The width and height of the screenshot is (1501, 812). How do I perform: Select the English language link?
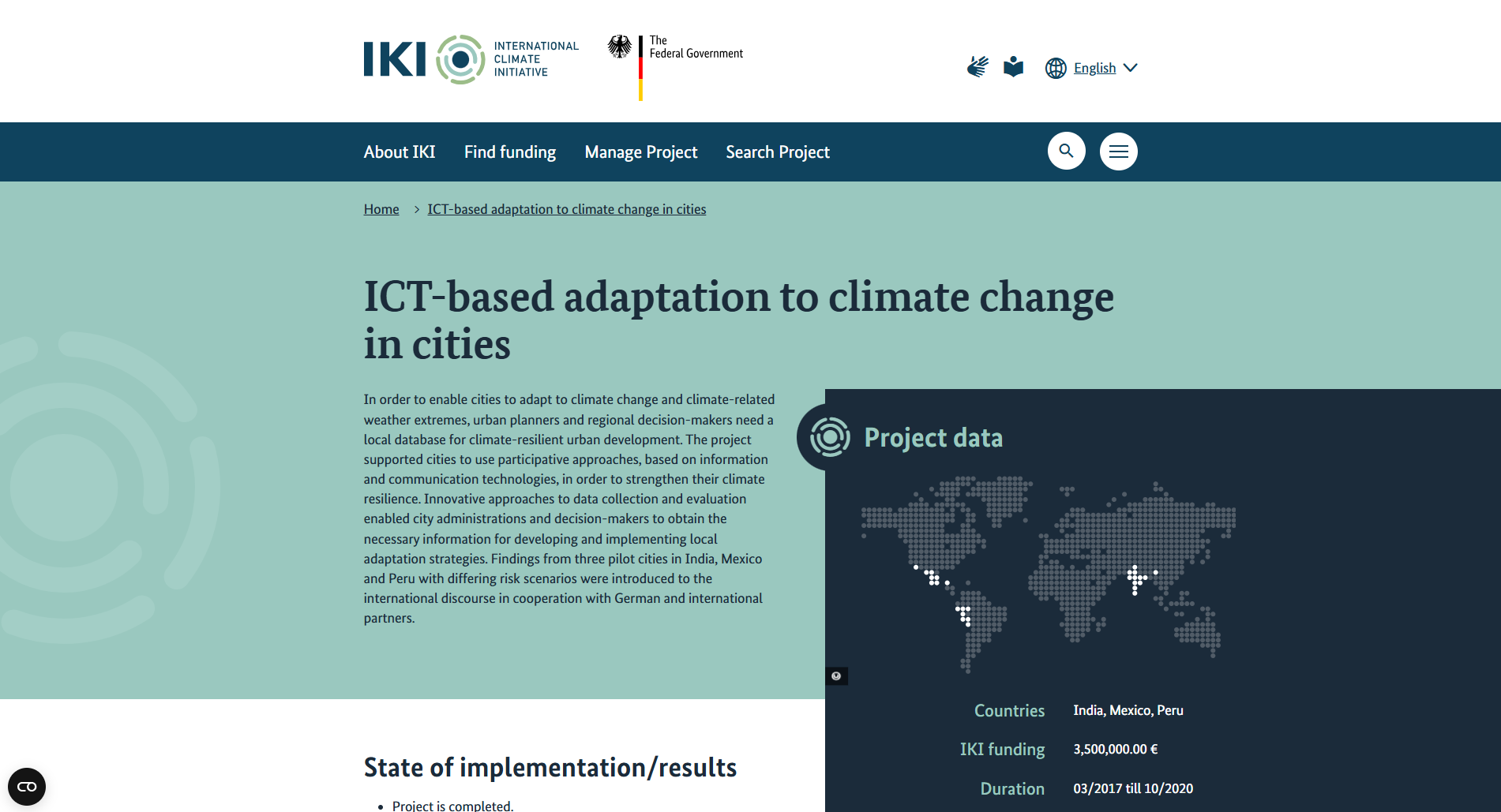1094,68
